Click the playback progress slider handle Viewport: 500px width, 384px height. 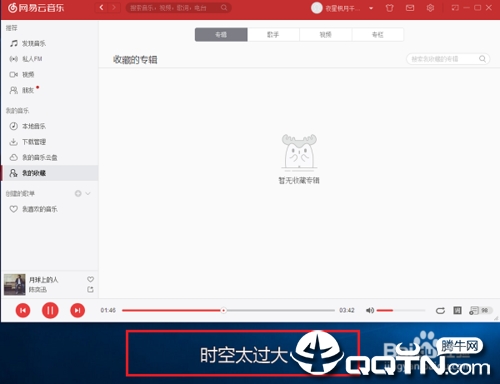224,310
